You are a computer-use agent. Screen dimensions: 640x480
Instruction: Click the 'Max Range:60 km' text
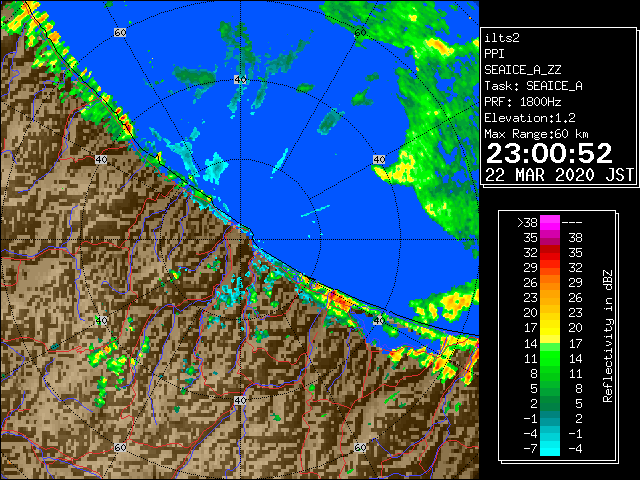coord(536,134)
